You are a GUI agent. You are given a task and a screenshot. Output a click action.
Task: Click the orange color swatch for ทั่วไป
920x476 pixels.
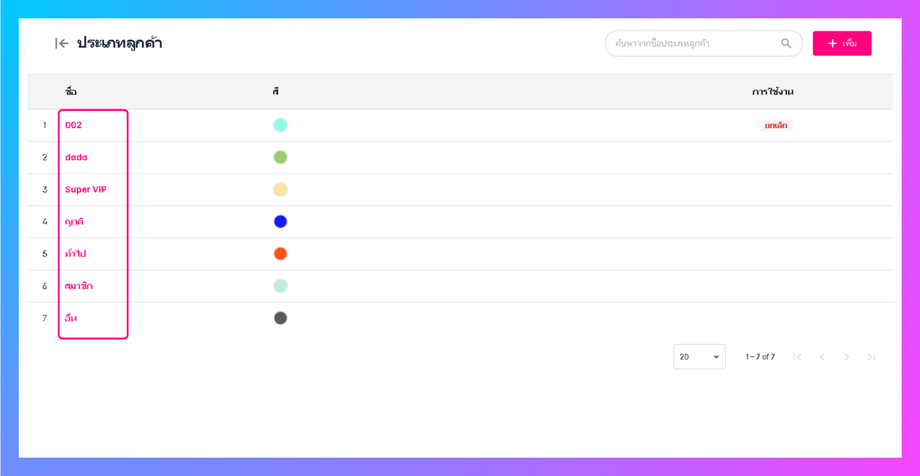pos(281,254)
